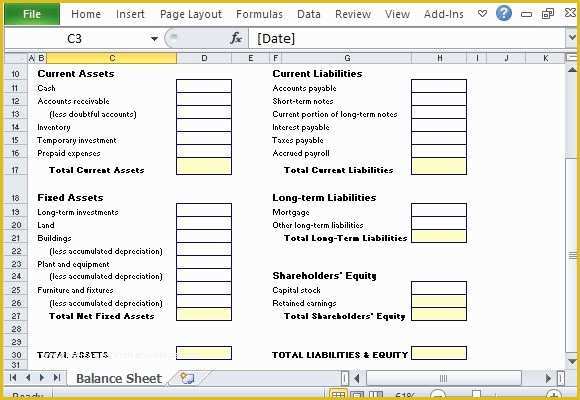The width and height of the screenshot is (580, 400).
Task: Click previous sheet tab arrow
Action: coord(28,377)
